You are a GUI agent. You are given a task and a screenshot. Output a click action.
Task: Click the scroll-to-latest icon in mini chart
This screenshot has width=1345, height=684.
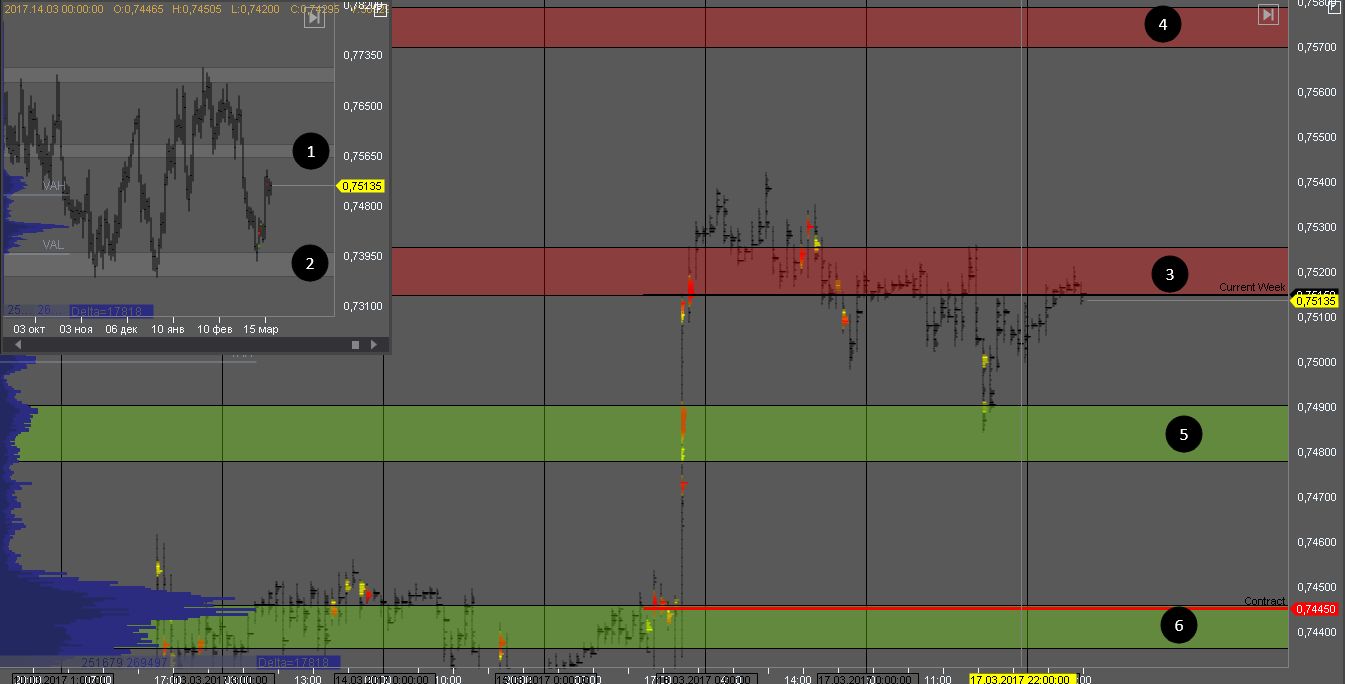[x=314, y=18]
